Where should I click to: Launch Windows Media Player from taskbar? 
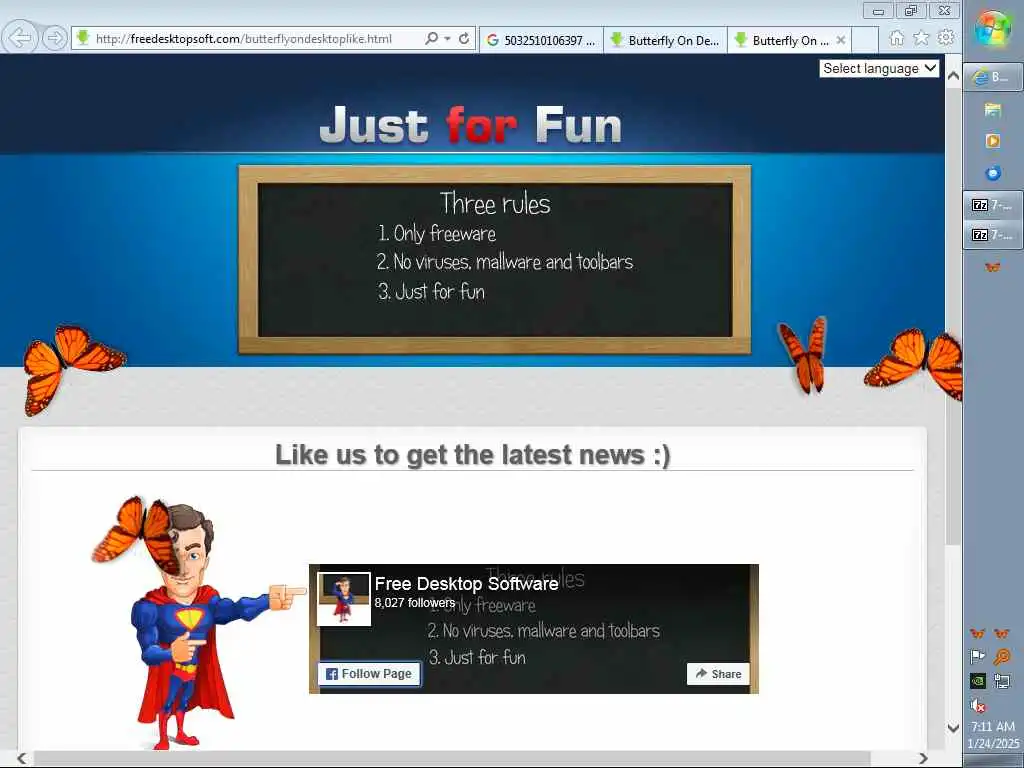[x=993, y=140]
